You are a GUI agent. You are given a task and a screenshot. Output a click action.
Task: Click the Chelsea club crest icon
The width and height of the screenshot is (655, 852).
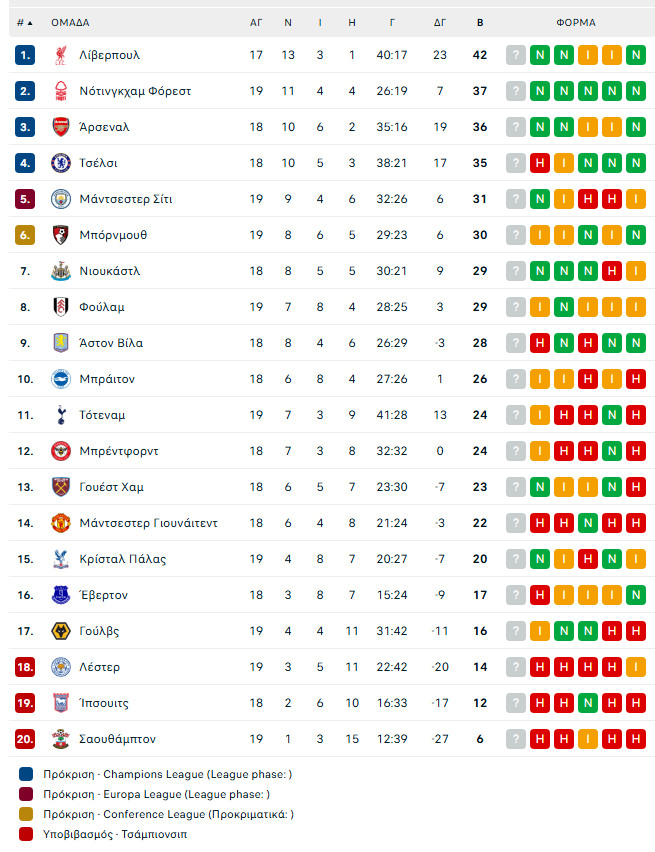pyautogui.click(x=60, y=163)
